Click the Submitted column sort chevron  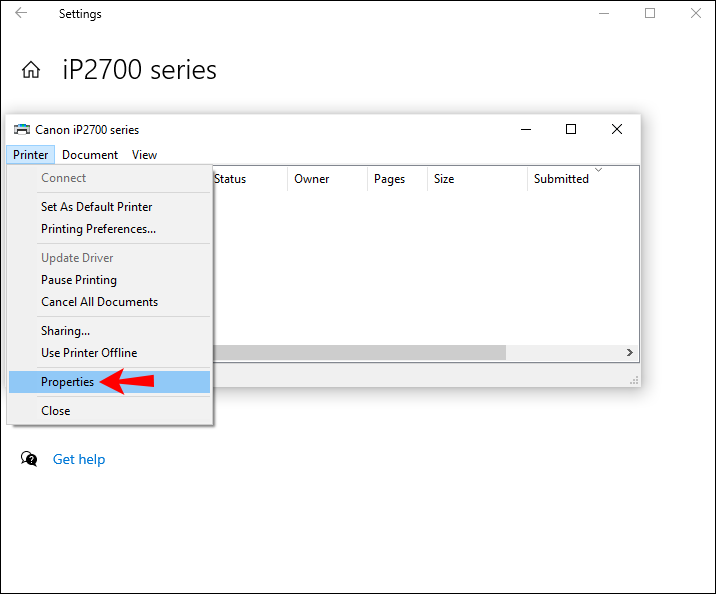click(x=598, y=170)
